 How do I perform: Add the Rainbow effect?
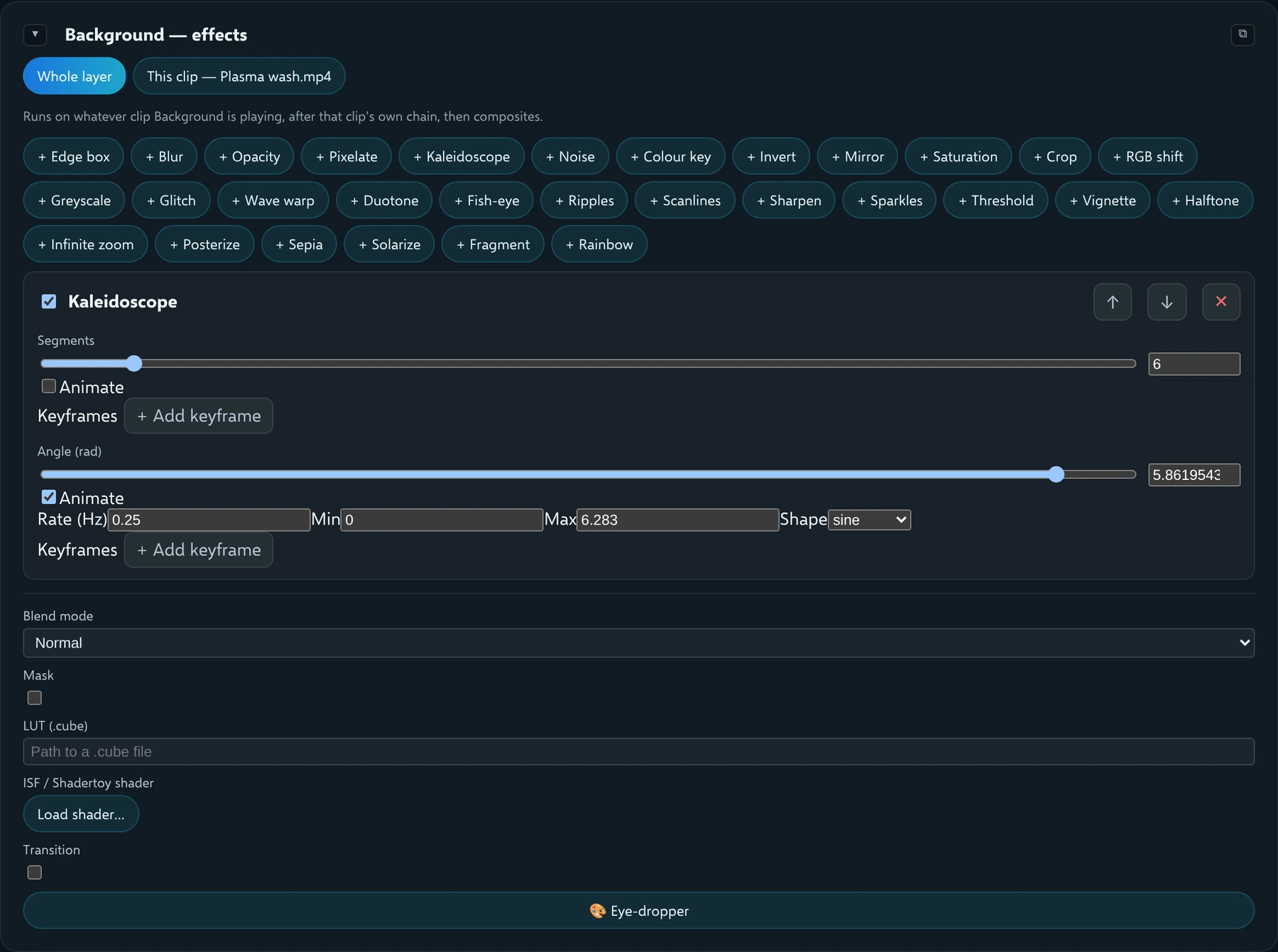pyautogui.click(x=599, y=244)
